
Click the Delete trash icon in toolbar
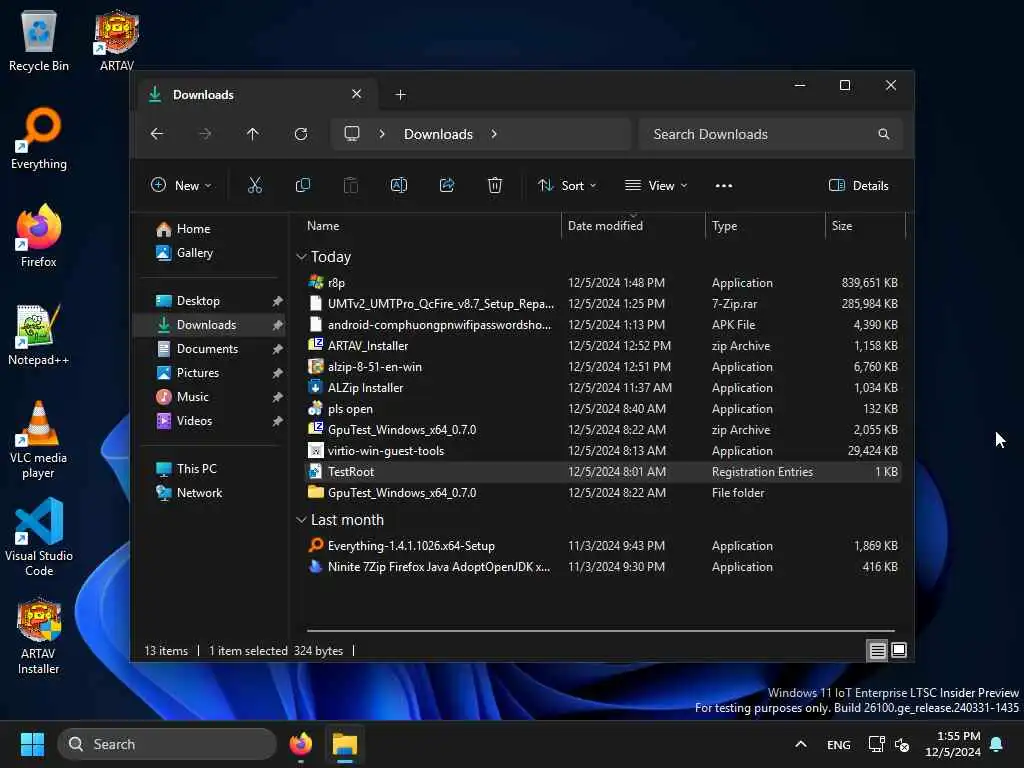tap(495, 185)
